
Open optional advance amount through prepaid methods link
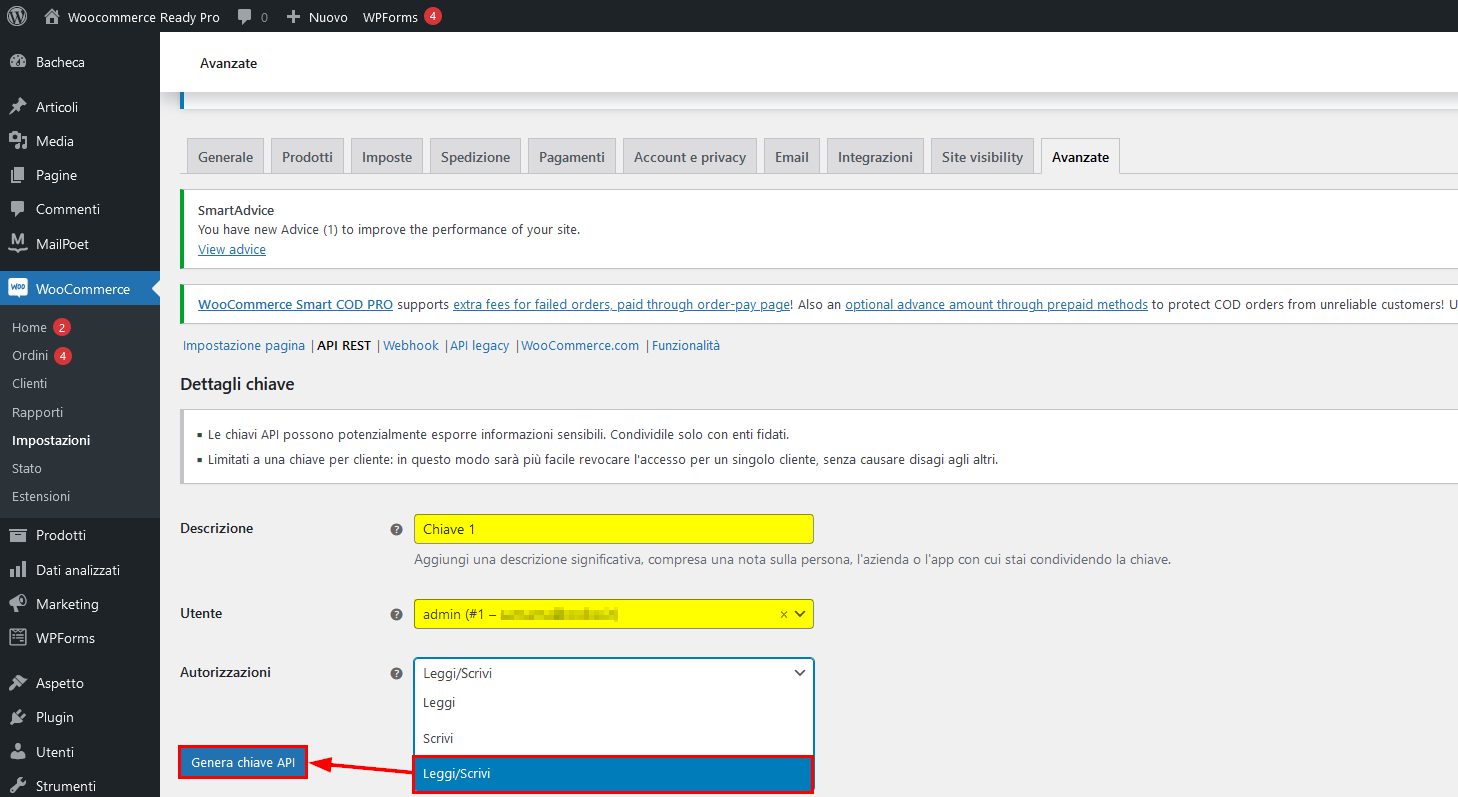(x=996, y=305)
